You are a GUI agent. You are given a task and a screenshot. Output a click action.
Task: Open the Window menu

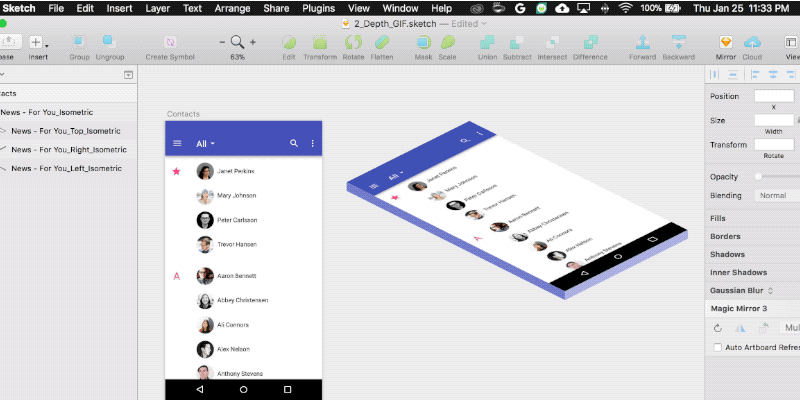pyautogui.click(x=403, y=8)
